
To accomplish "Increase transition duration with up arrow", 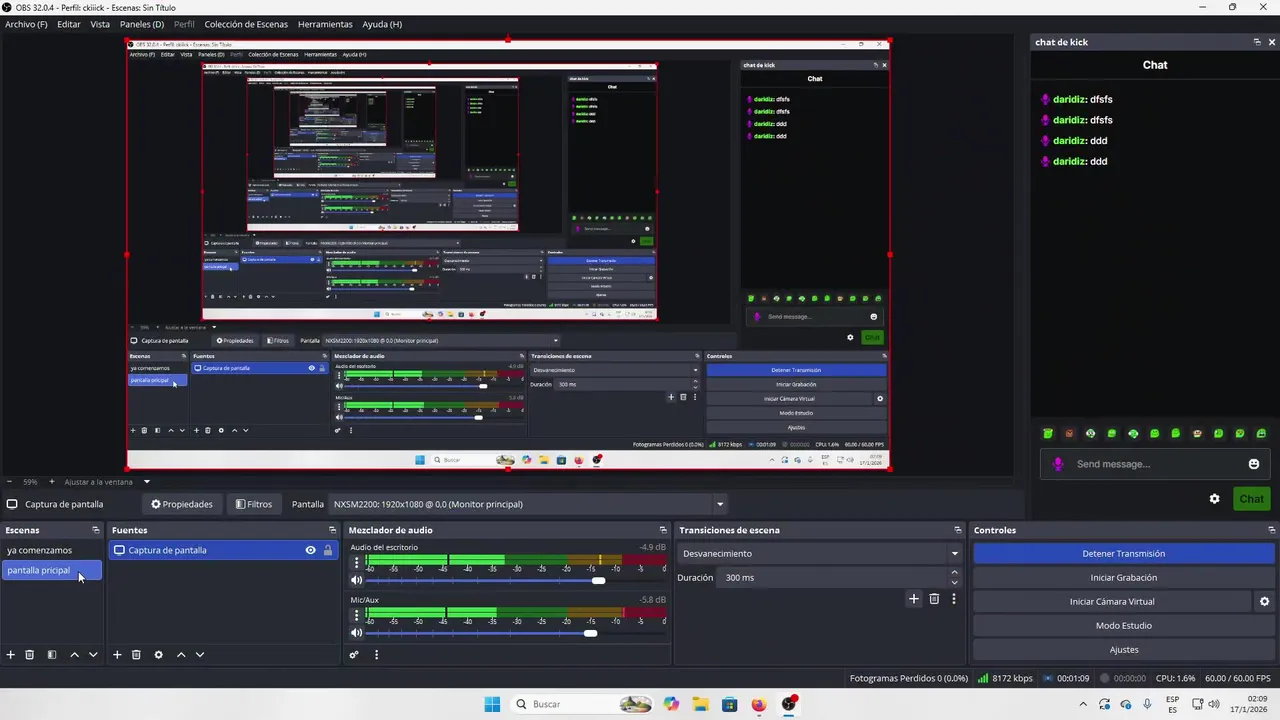I will [x=954, y=573].
